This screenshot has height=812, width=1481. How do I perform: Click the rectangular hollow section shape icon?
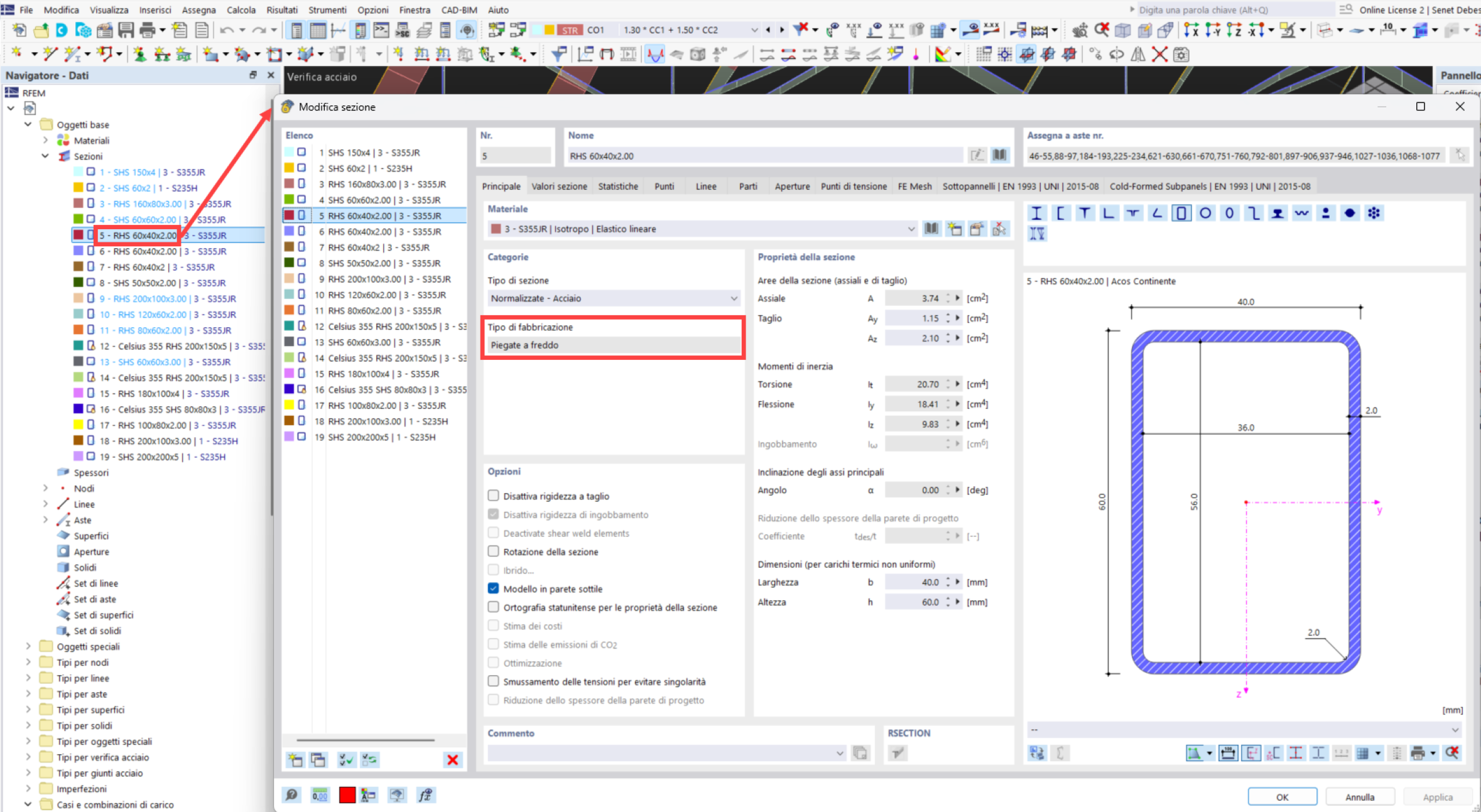coord(1181,214)
